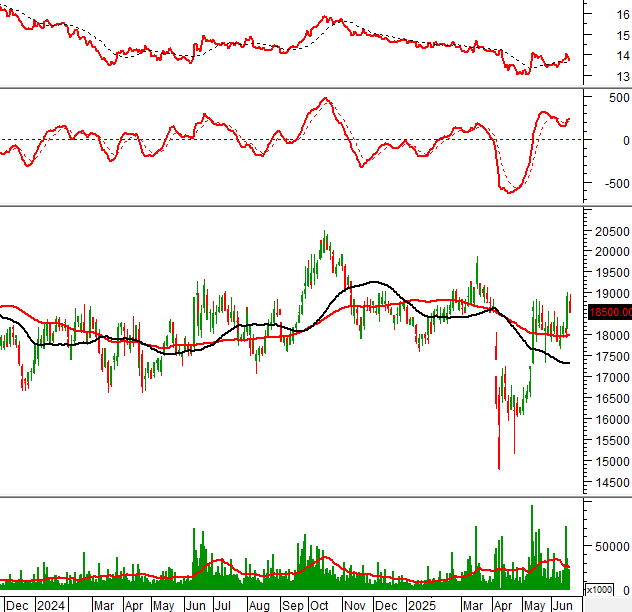The height and width of the screenshot is (612, 632).
Task: Select the 0 label on oscillator axis
Action: 626,141
